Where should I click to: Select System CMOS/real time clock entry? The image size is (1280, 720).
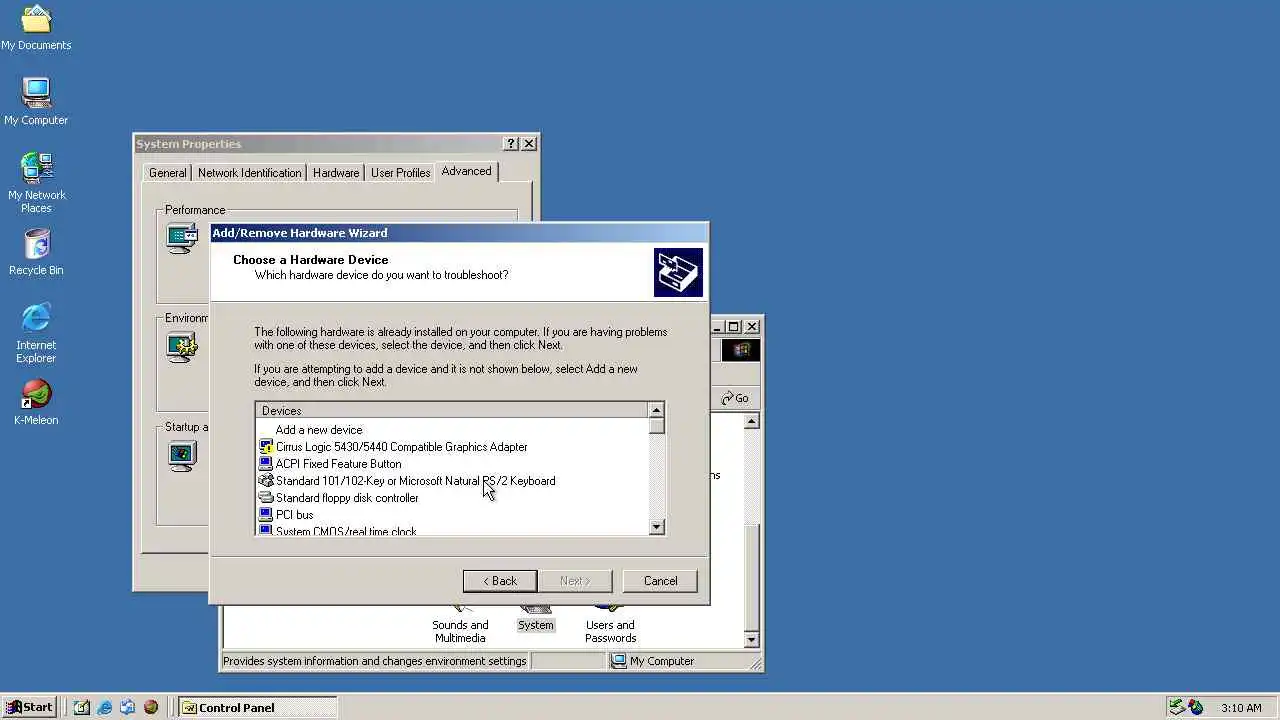pyautogui.click(x=346, y=530)
